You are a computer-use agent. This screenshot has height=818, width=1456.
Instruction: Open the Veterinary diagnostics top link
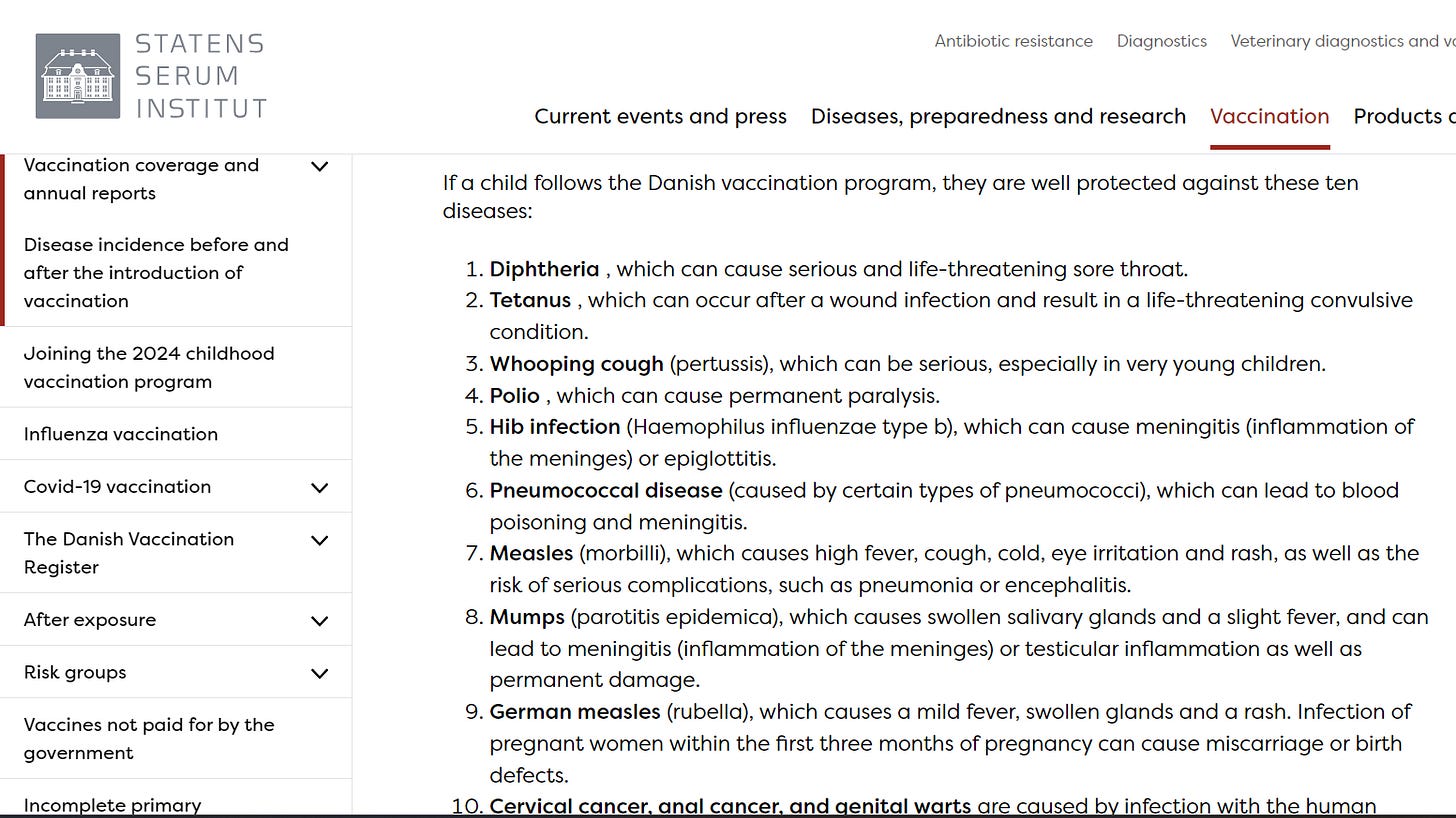point(1342,41)
